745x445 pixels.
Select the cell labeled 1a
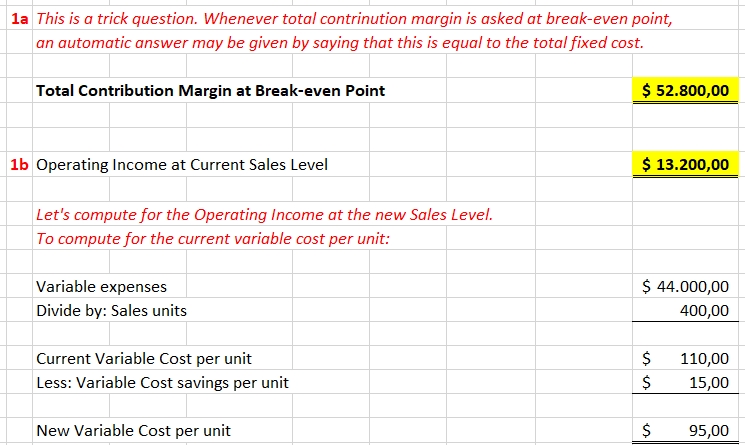coord(18,21)
